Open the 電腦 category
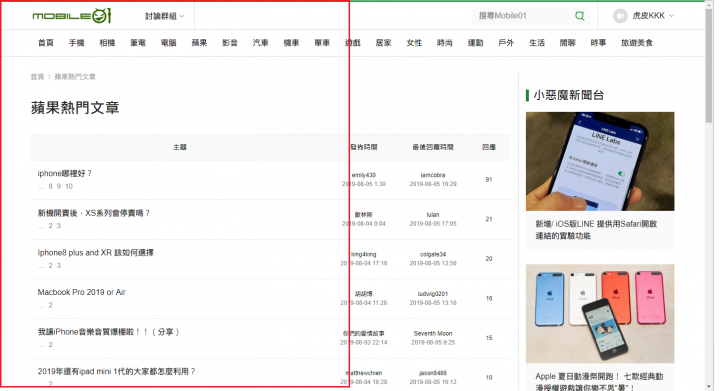Image resolution: width=720 pixels, height=391 pixels. [169, 43]
